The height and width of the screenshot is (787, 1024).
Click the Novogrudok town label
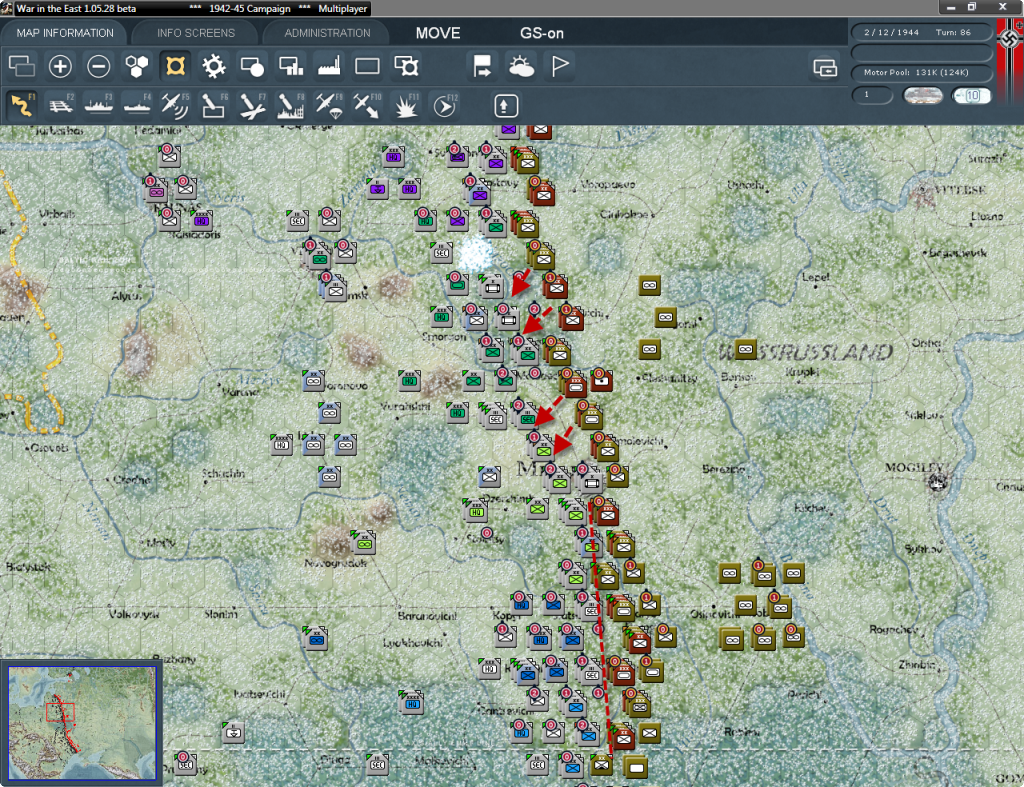[335, 563]
